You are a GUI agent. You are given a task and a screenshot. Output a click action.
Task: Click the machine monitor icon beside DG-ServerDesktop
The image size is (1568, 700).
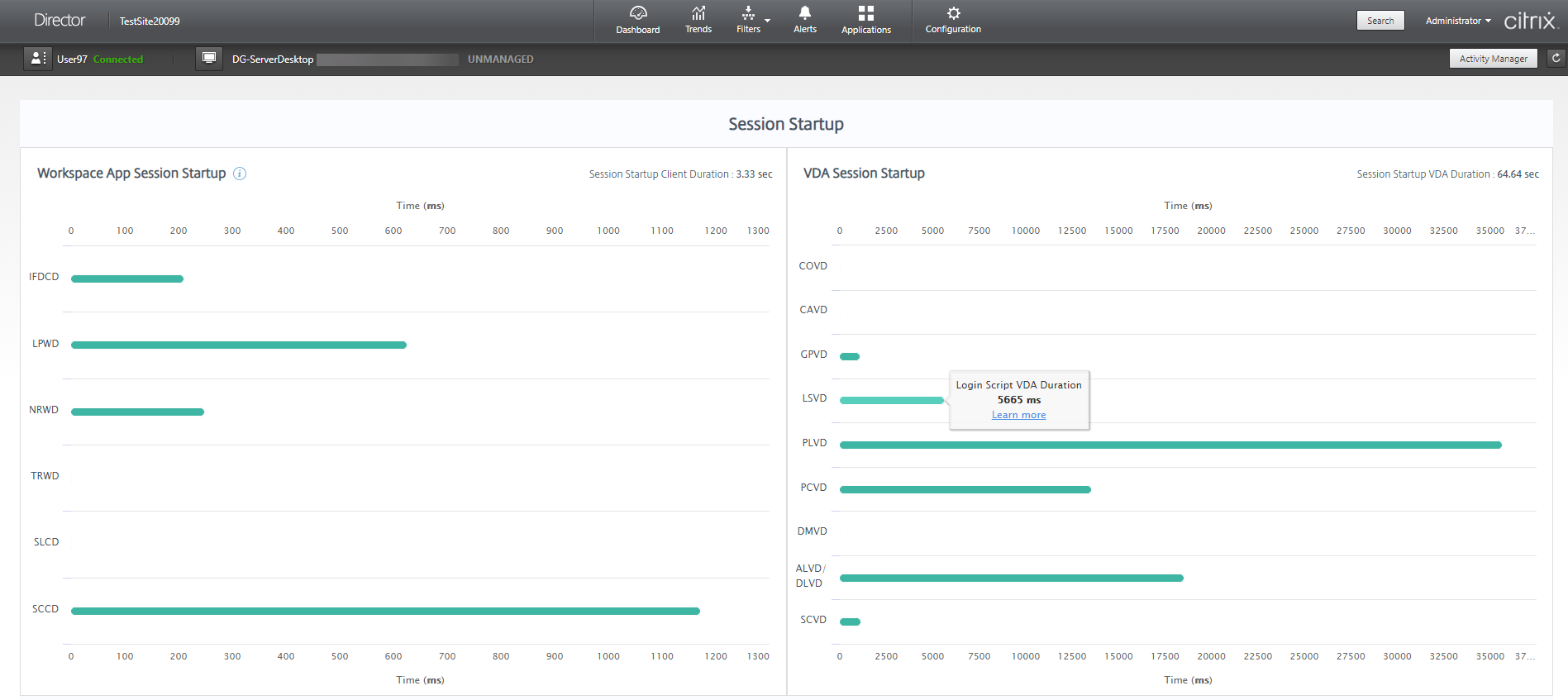pos(209,59)
